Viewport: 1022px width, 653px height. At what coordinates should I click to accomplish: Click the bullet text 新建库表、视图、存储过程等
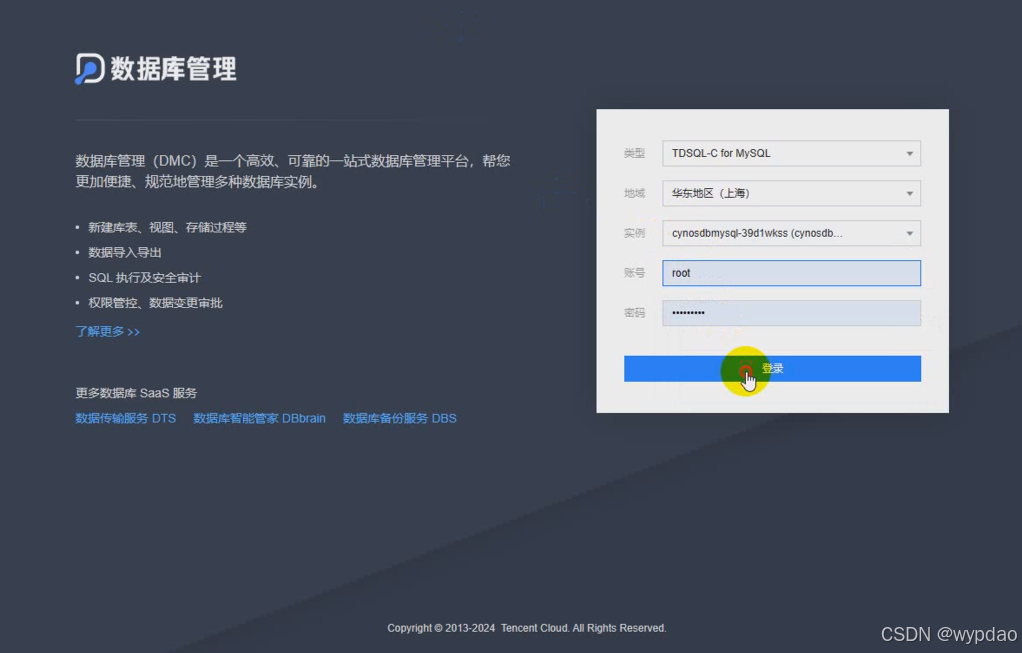point(168,227)
